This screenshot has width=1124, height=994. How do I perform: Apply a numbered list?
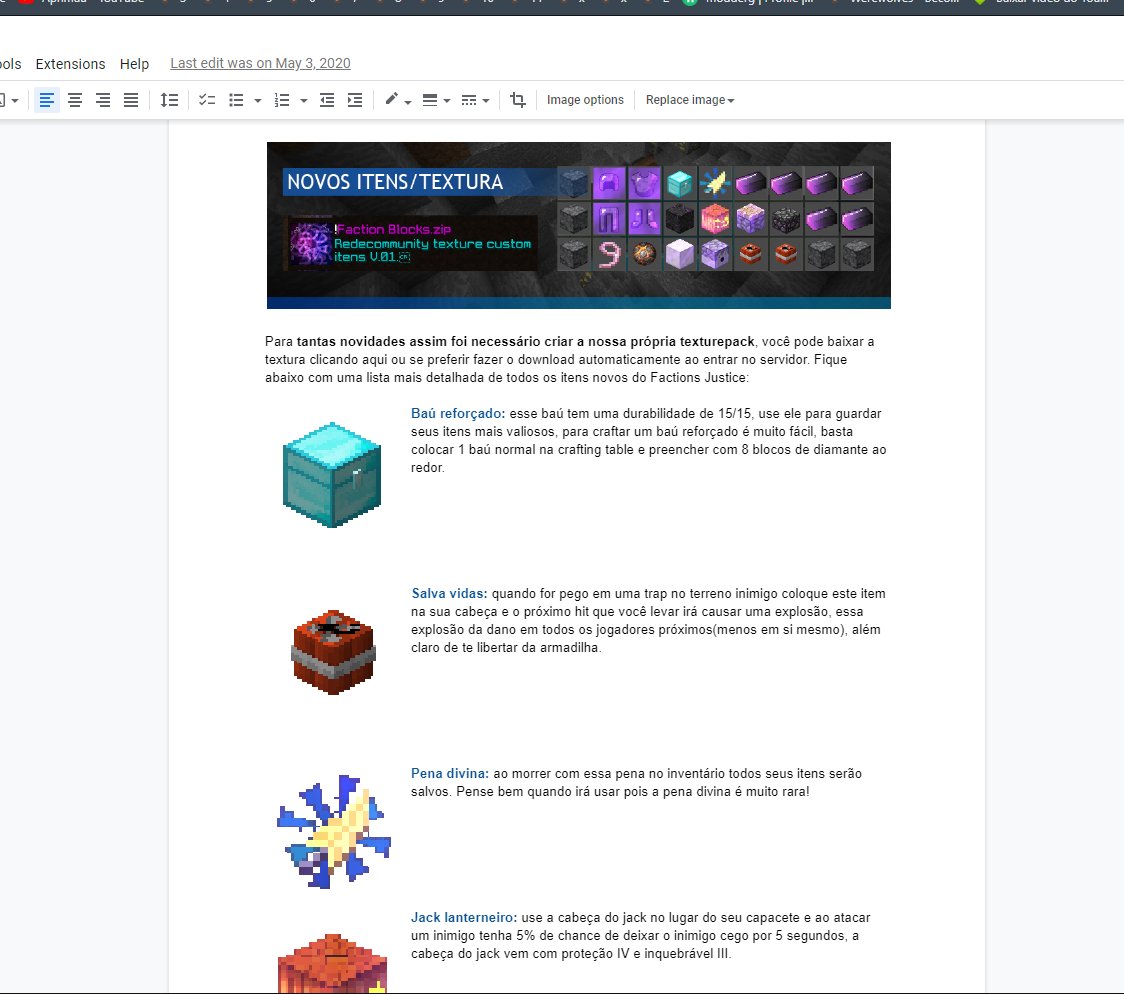(x=282, y=100)
